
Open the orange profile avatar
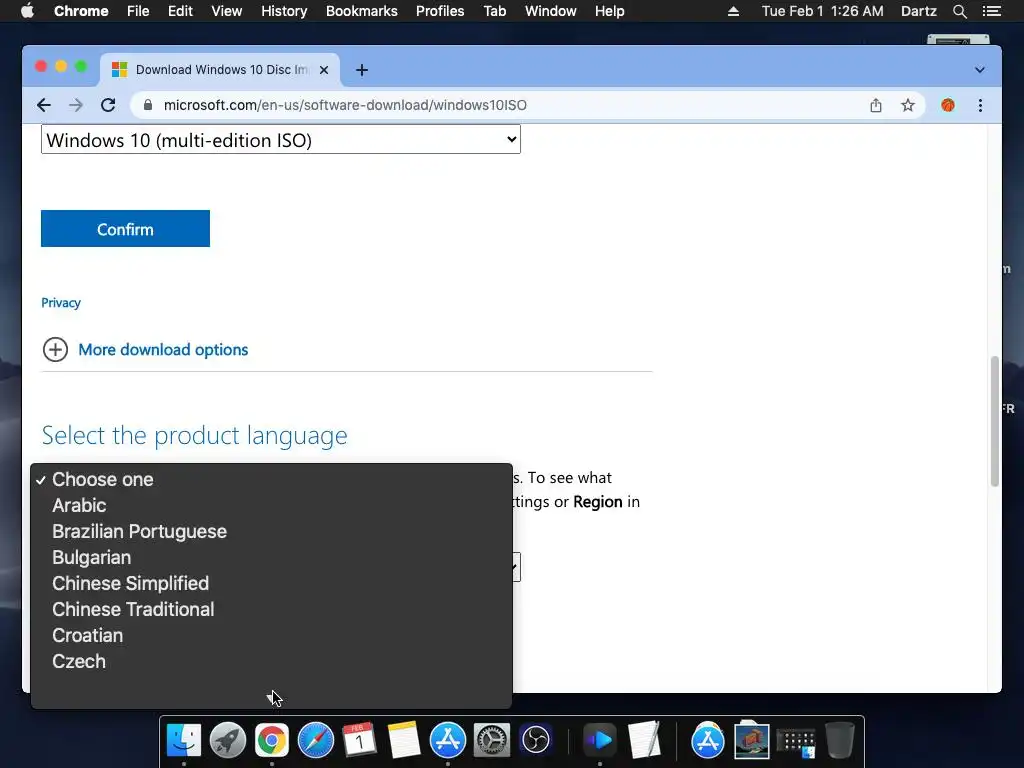[948, 105]
